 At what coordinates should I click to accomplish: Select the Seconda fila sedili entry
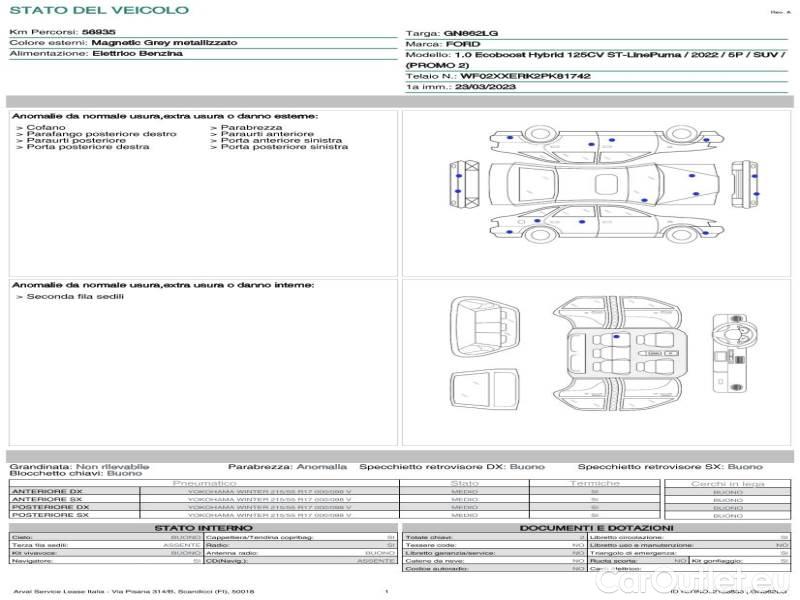[x=66, y=297]
